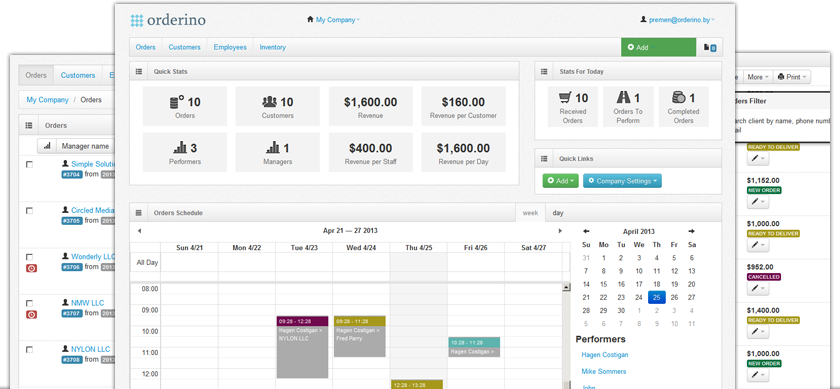
Task: Click the Orders Schedule calendar icon
Action: [139, 213]
